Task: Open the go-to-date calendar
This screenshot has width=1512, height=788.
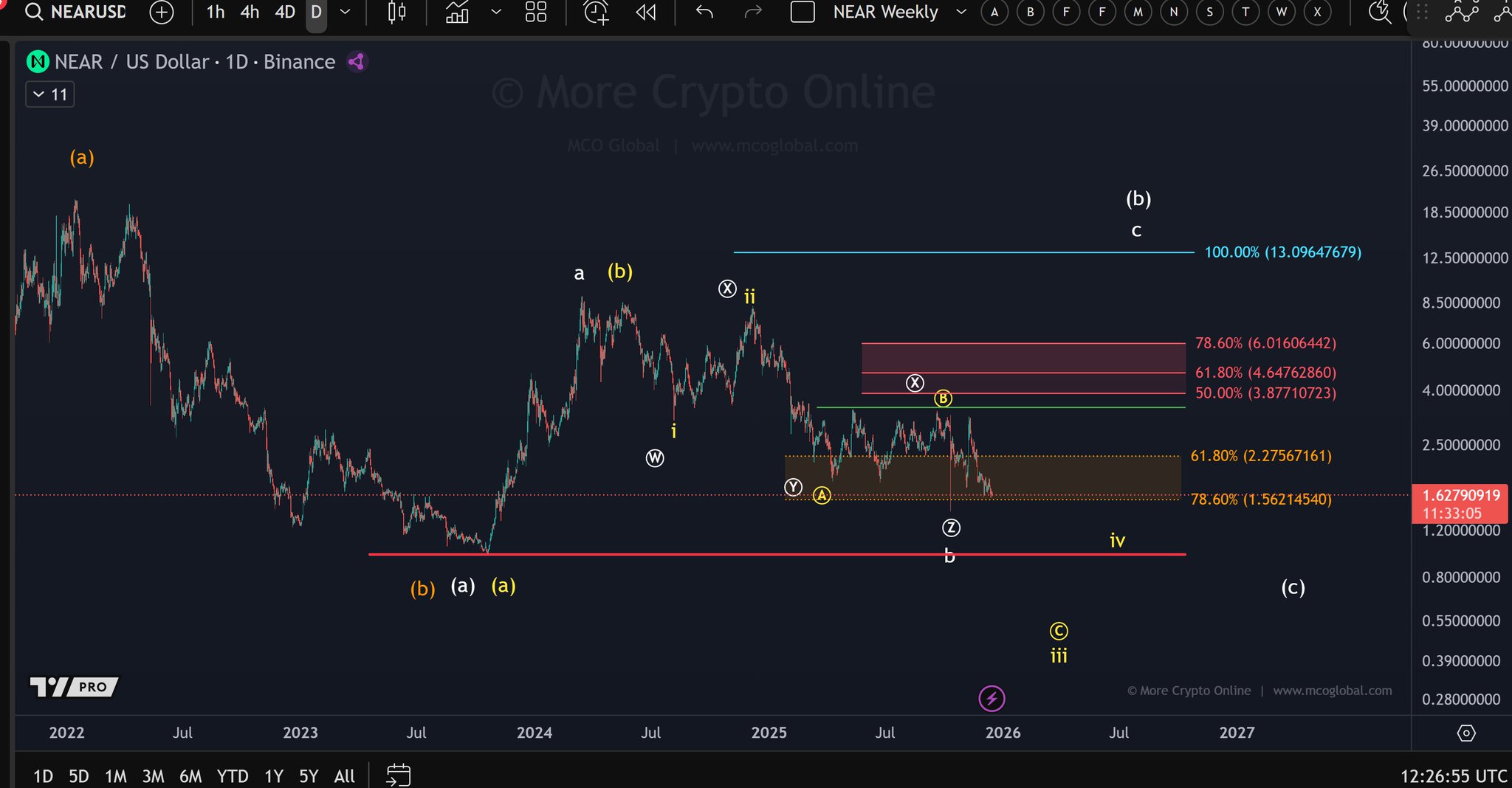Action: coord(399,775)
